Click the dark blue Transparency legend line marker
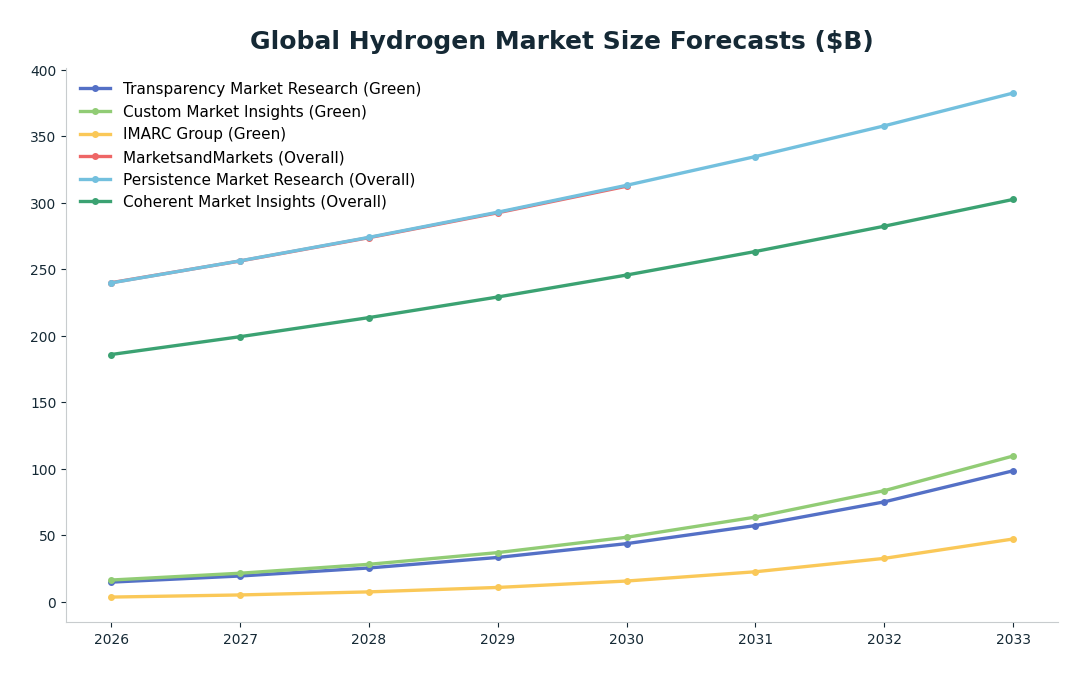The width and height of the screenshot is (1088, 676). tap(96, 89)
